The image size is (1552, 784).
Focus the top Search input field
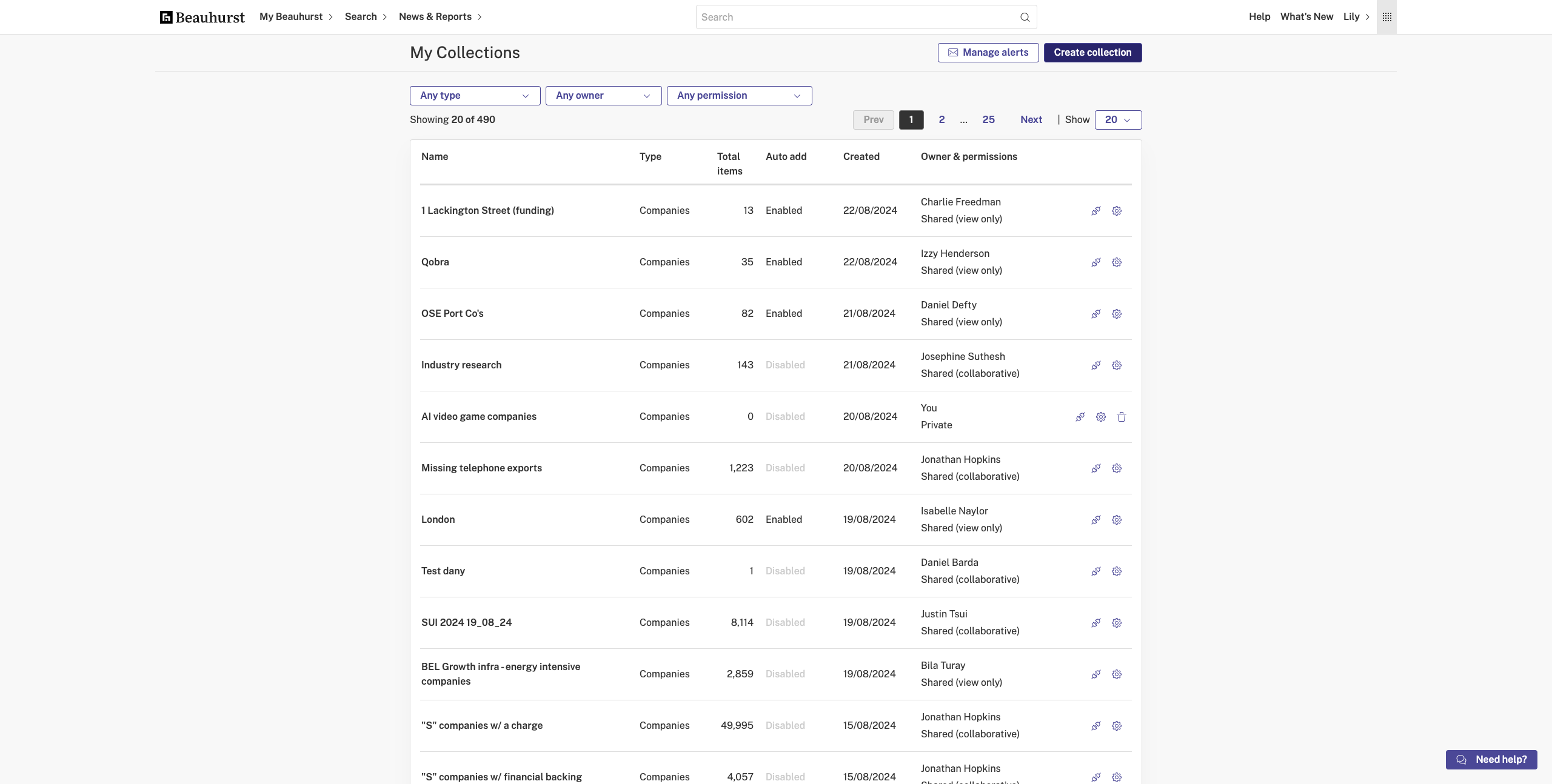[855, 17]
